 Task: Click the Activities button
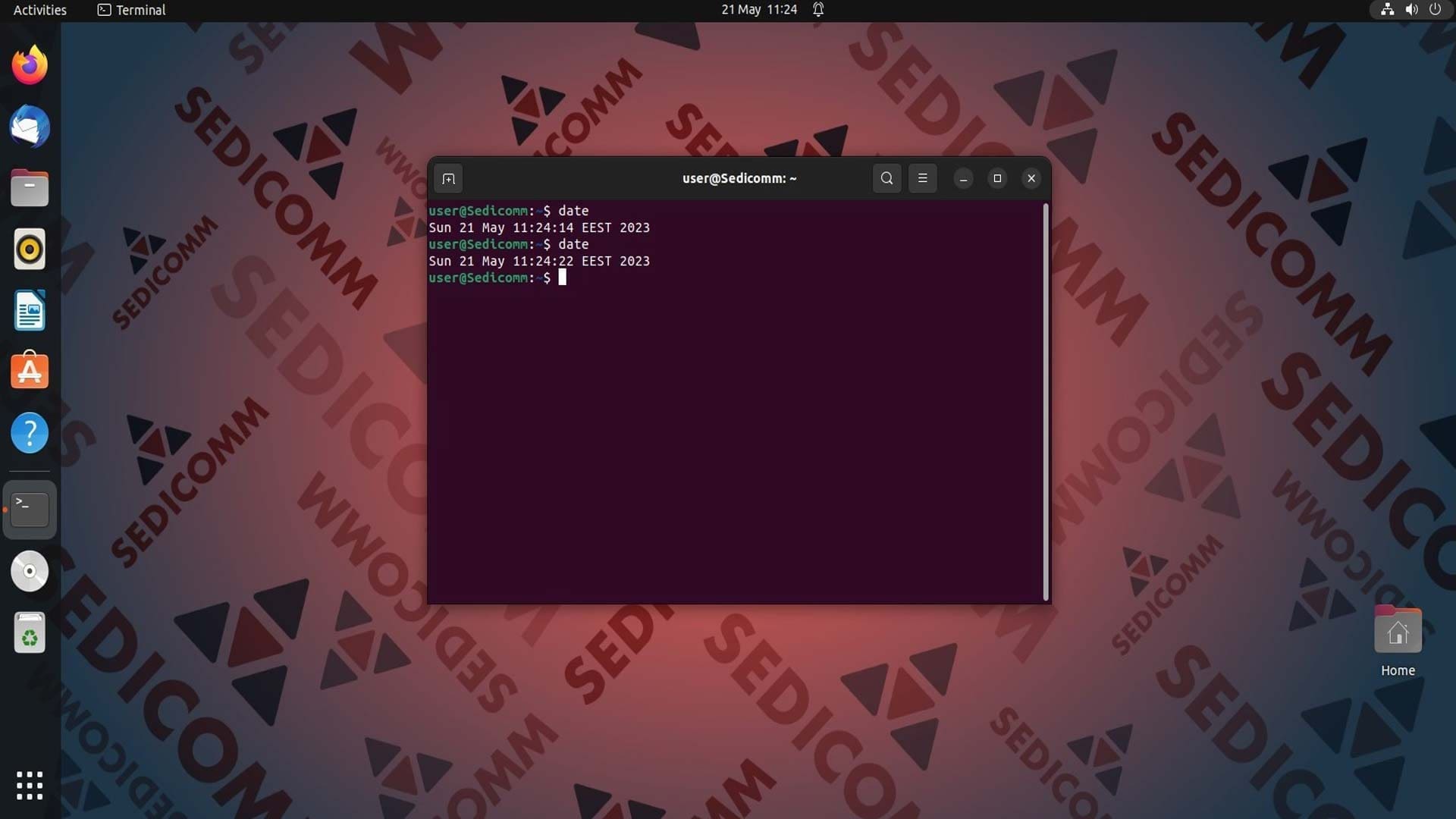coord(40,10)
